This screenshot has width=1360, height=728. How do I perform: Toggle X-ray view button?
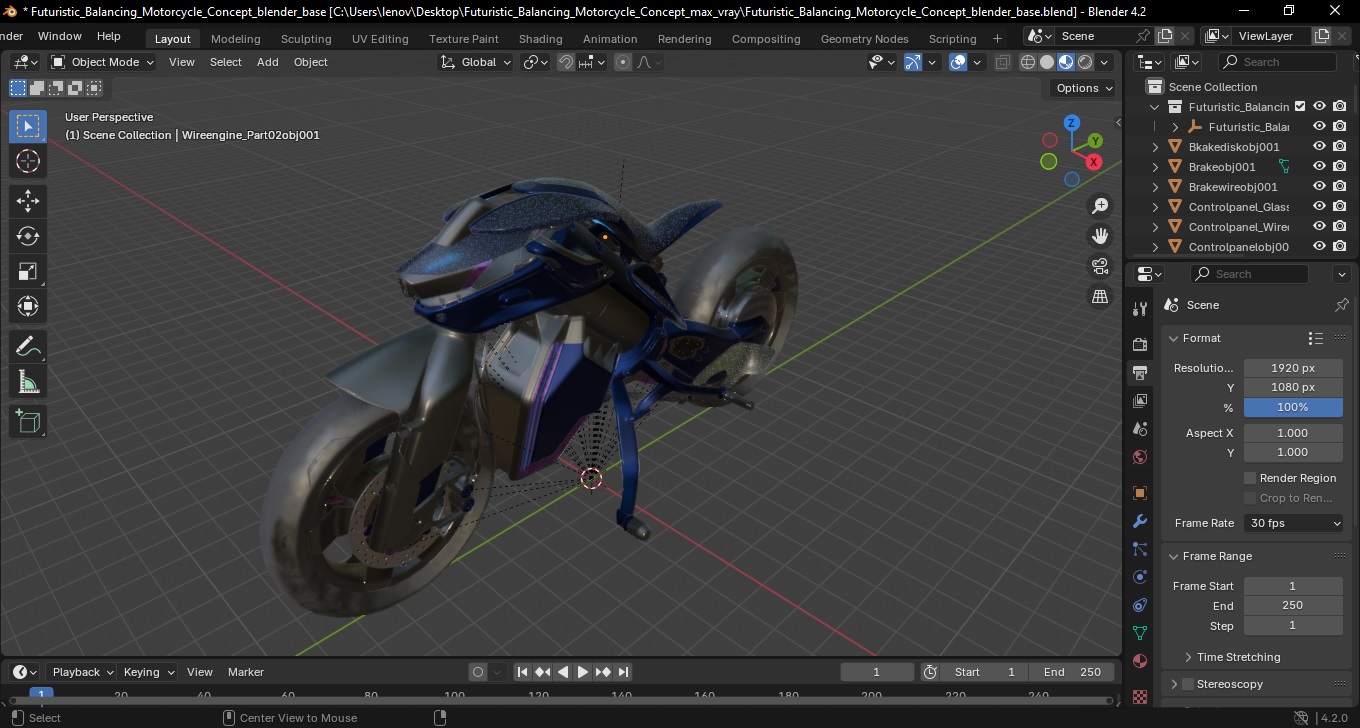click(x=1002, y=62)
